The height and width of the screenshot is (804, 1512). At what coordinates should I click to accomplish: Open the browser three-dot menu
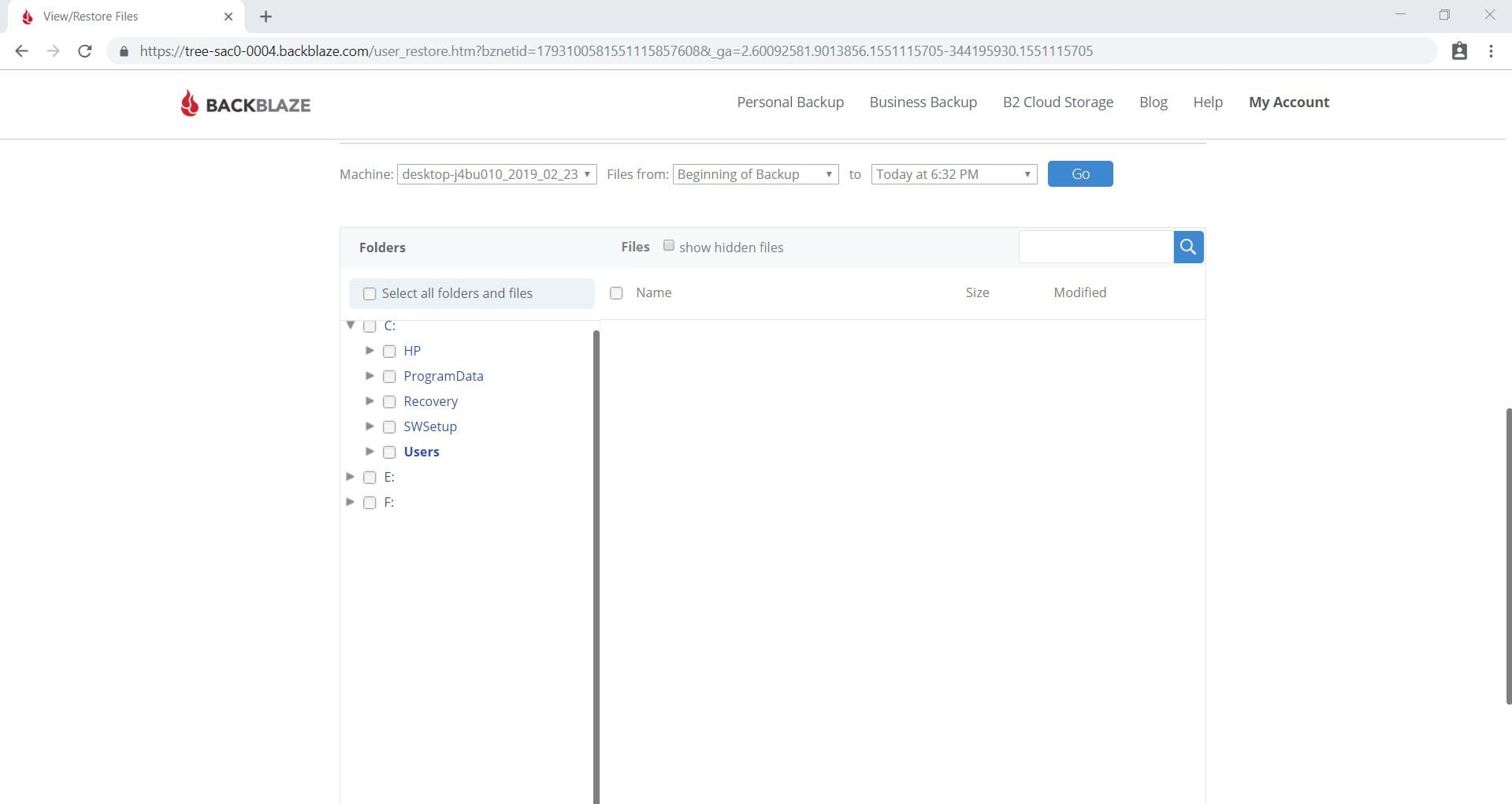1491,51
